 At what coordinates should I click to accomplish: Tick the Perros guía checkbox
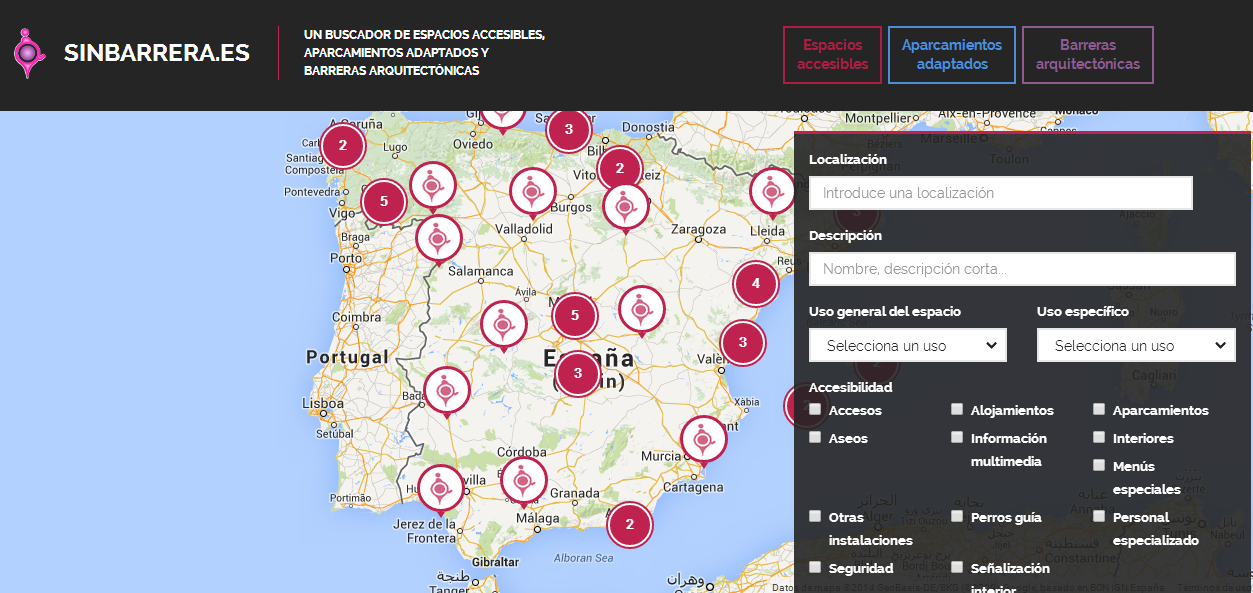(957, 517)
